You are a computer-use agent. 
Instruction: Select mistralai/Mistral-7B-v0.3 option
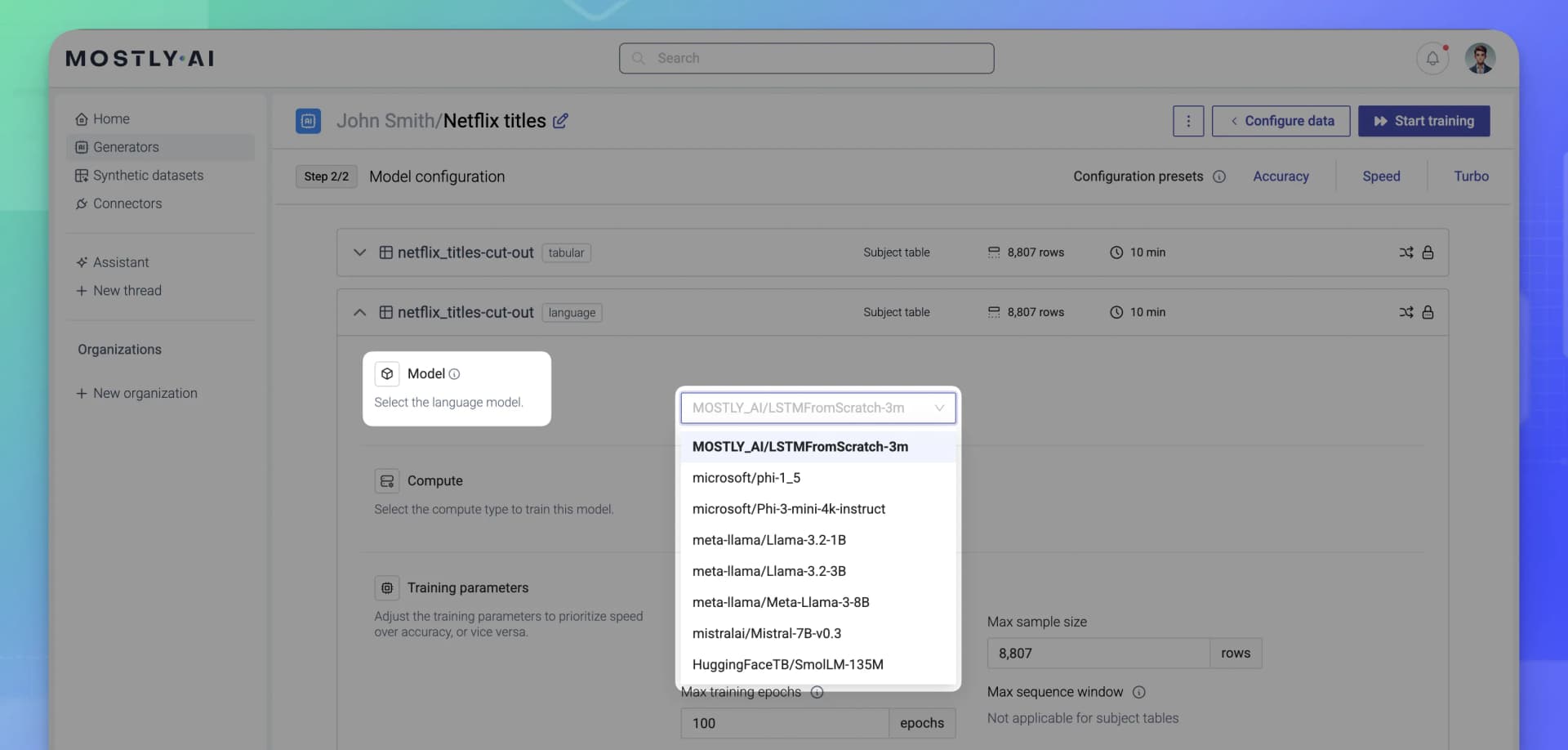[818, 633]
